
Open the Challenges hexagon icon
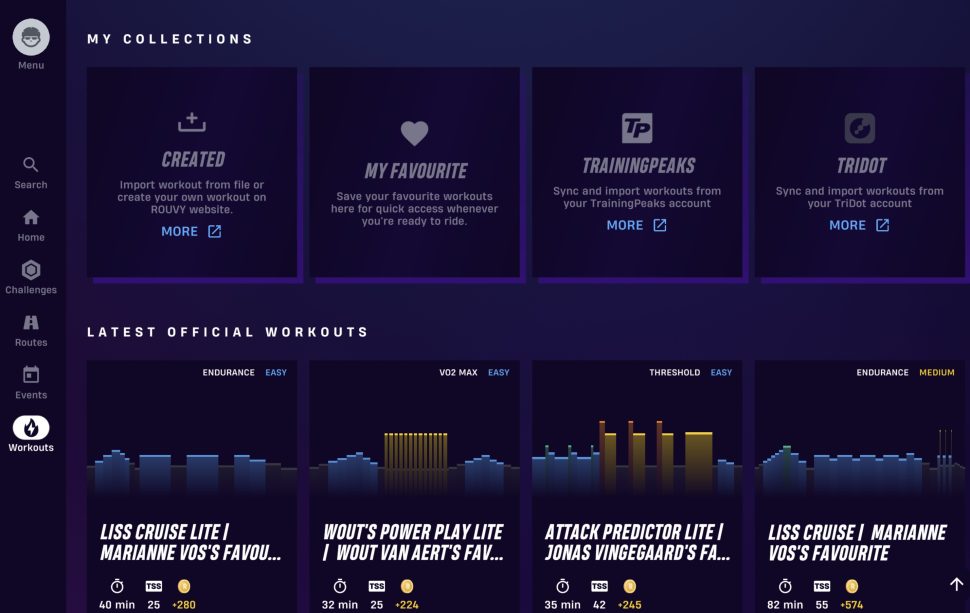(x=31, y=270)
